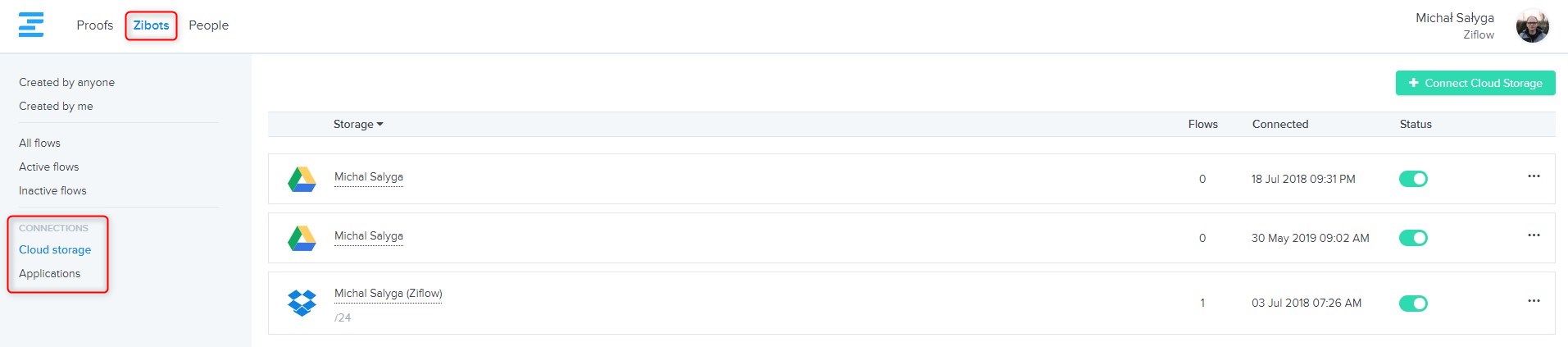1568x347 pixels.
Task: Toggle status of 30 May 2019 connection
Action: pyautogui.click(x=1413, y=238)
